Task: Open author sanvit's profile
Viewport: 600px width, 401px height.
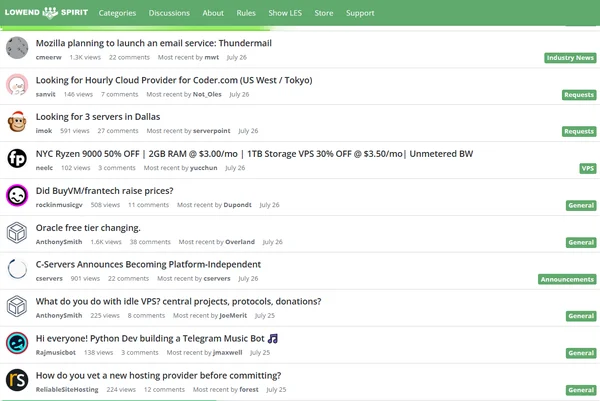Action: click(x=46, y=94)
